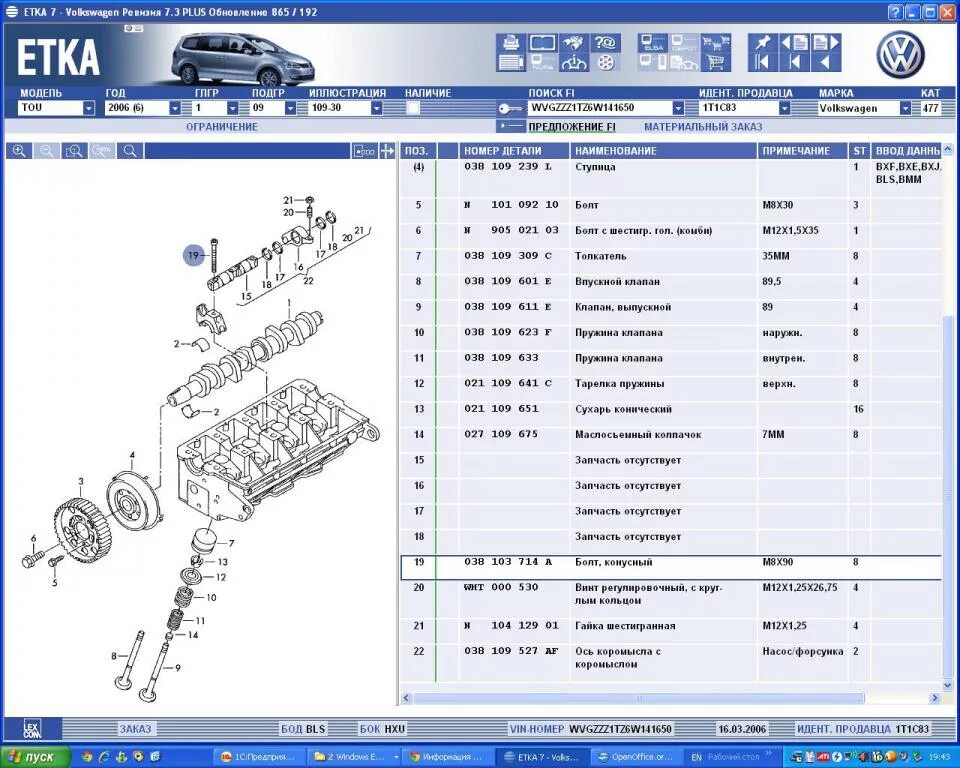This screenshot has height=768, width=960.
Task: Click the ELSA workstation icon
Action: 653,43
